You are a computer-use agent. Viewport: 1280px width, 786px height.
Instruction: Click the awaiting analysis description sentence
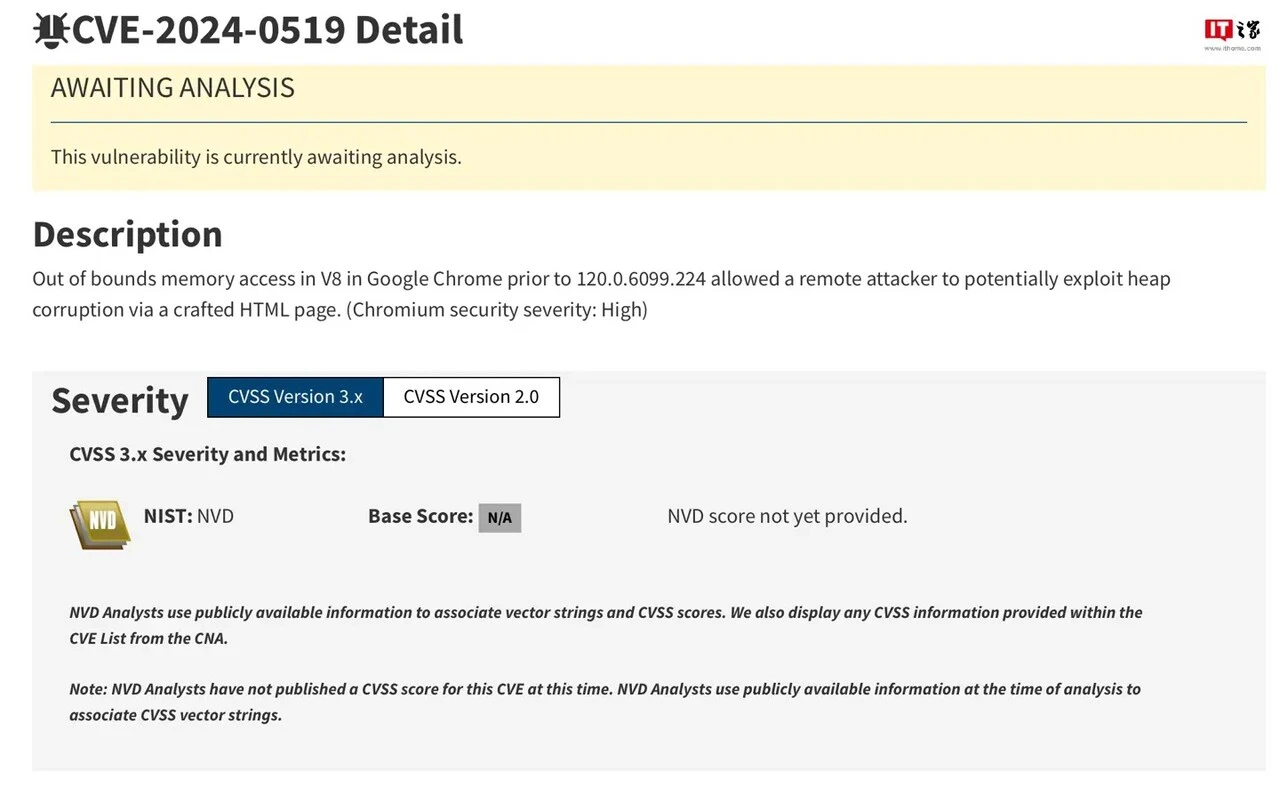pyautogui.click(x=256, y=157)
